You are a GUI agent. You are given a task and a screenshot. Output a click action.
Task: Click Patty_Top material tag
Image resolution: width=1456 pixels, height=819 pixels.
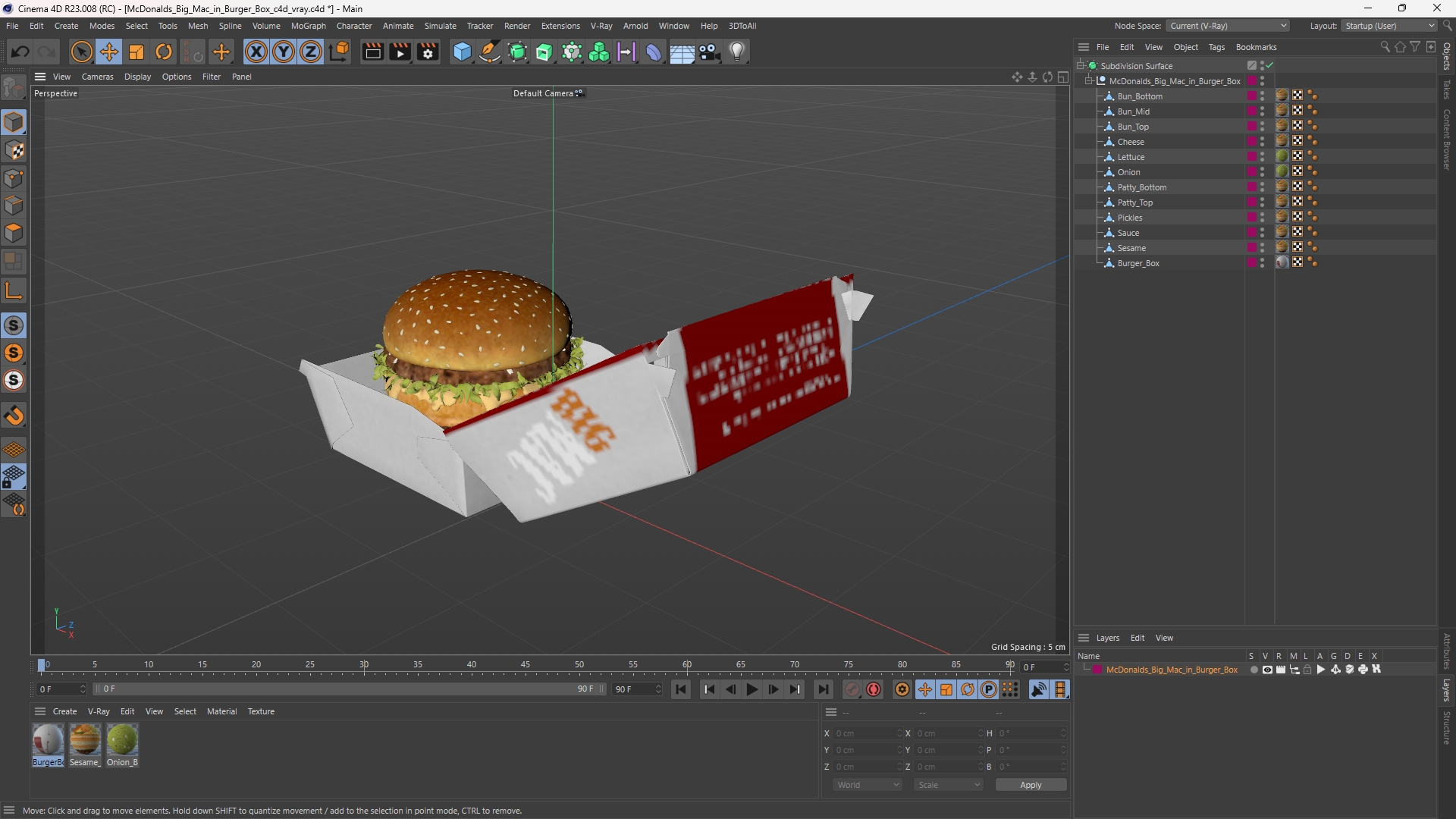pos(1282,202)
